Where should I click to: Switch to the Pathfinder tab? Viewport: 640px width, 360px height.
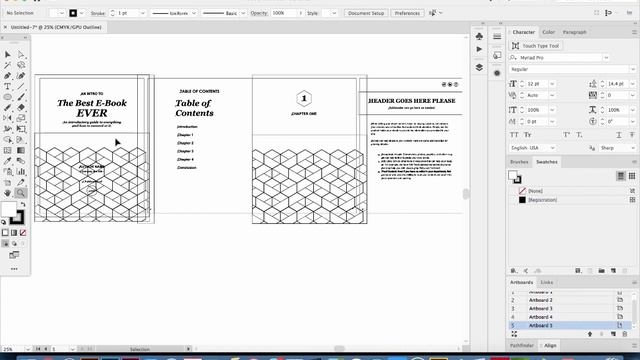point(522,345)
